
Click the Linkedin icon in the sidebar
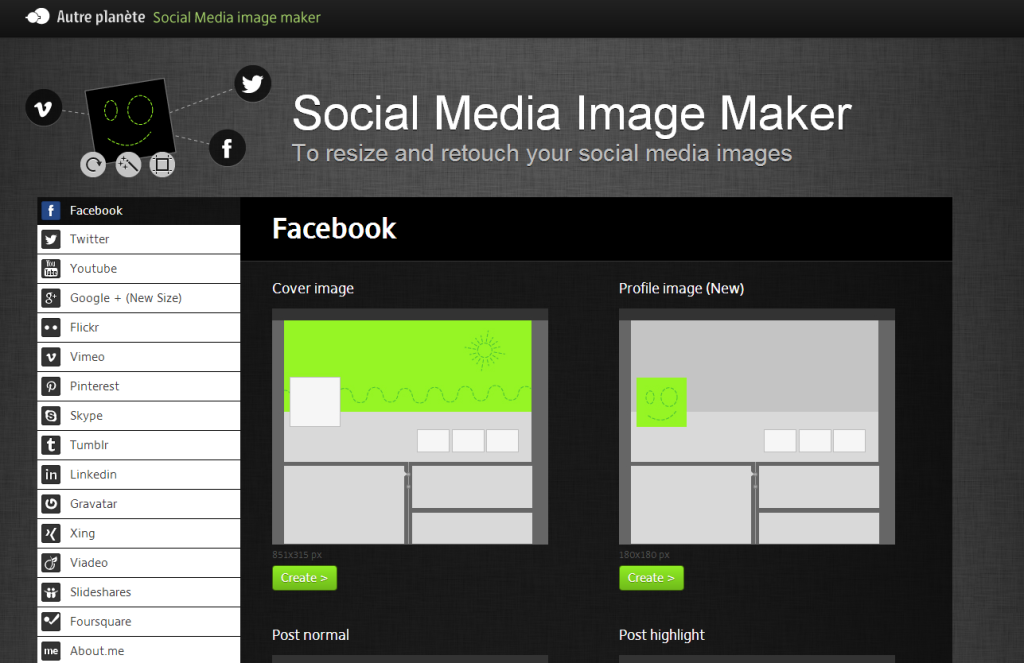[x=51, y=474]
